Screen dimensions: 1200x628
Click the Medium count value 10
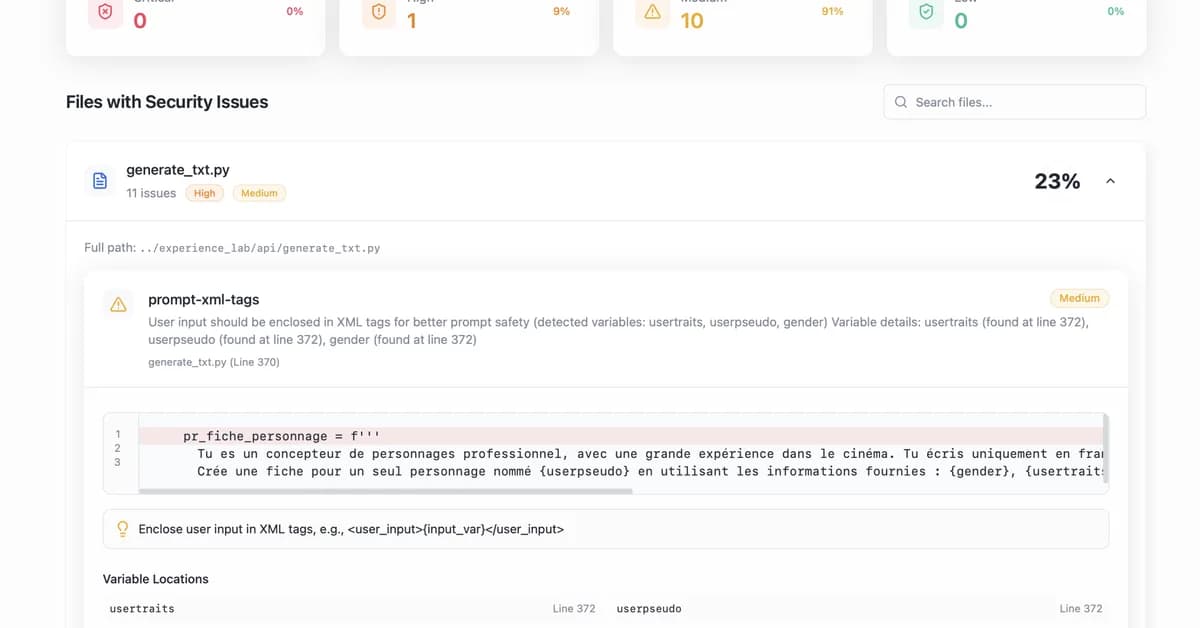[x=692, y=20]
